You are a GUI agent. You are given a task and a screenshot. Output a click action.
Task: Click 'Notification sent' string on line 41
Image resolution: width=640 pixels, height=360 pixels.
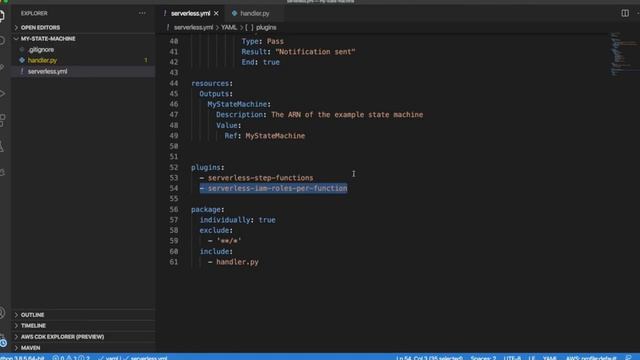click(x=315, y=52)
